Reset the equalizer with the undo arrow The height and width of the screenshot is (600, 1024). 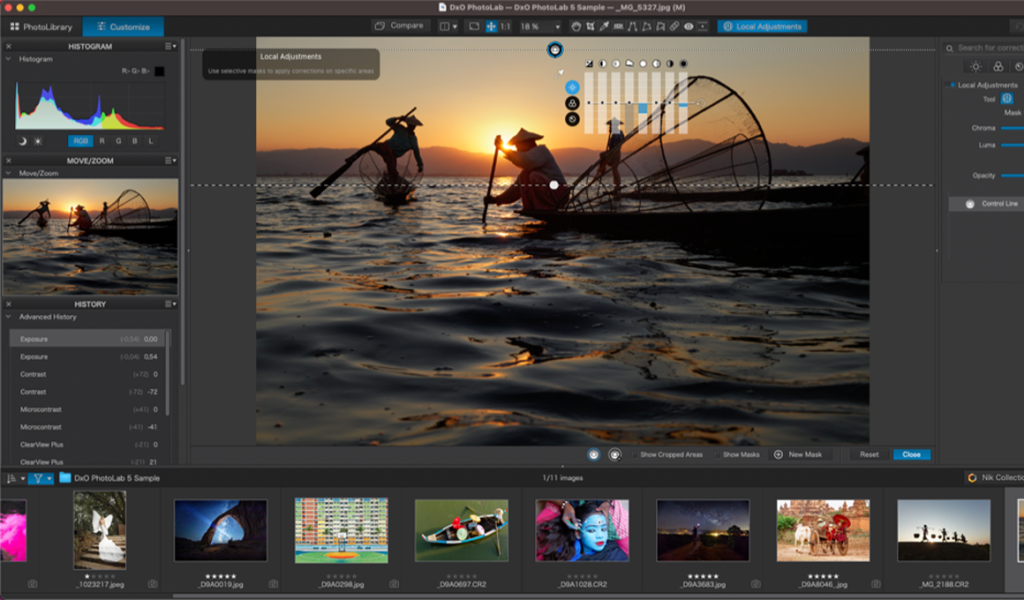click(700, 103)
